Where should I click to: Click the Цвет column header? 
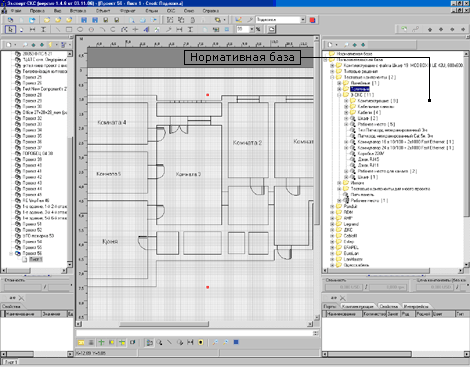coord(443,314)
